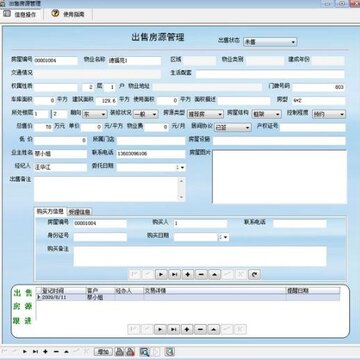Add a follow-up record with plus icon
Screen dimensions: 360x360
pyautogui.click(x=187, y=329)
